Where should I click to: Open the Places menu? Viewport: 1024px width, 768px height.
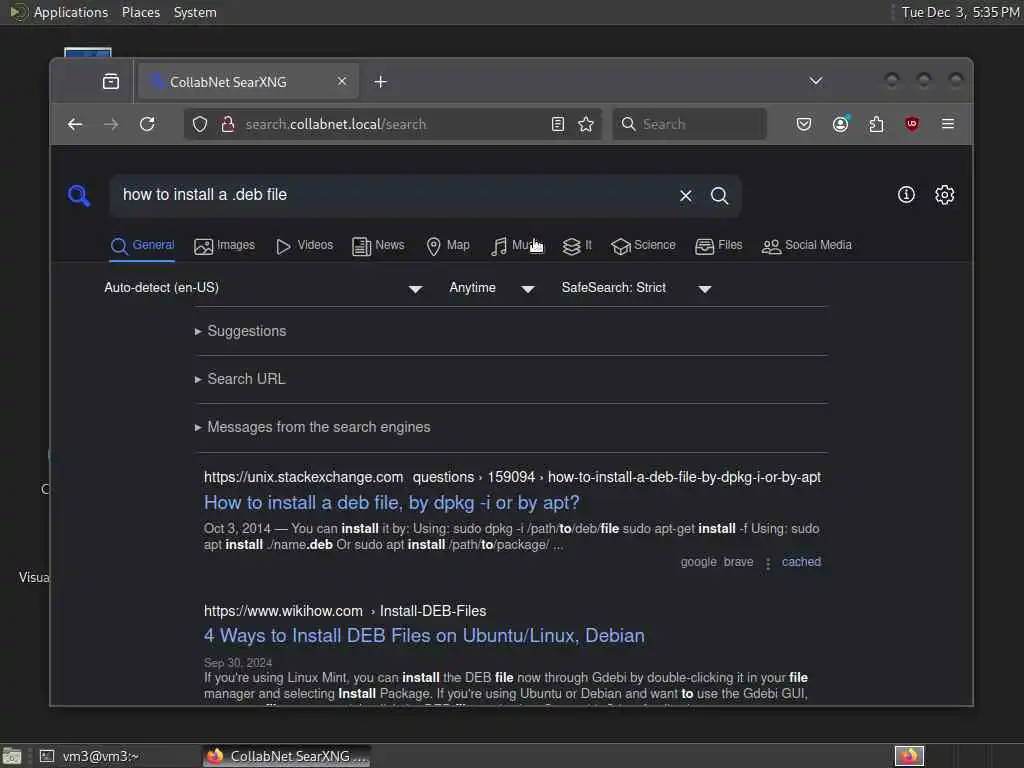coord(140,12)
